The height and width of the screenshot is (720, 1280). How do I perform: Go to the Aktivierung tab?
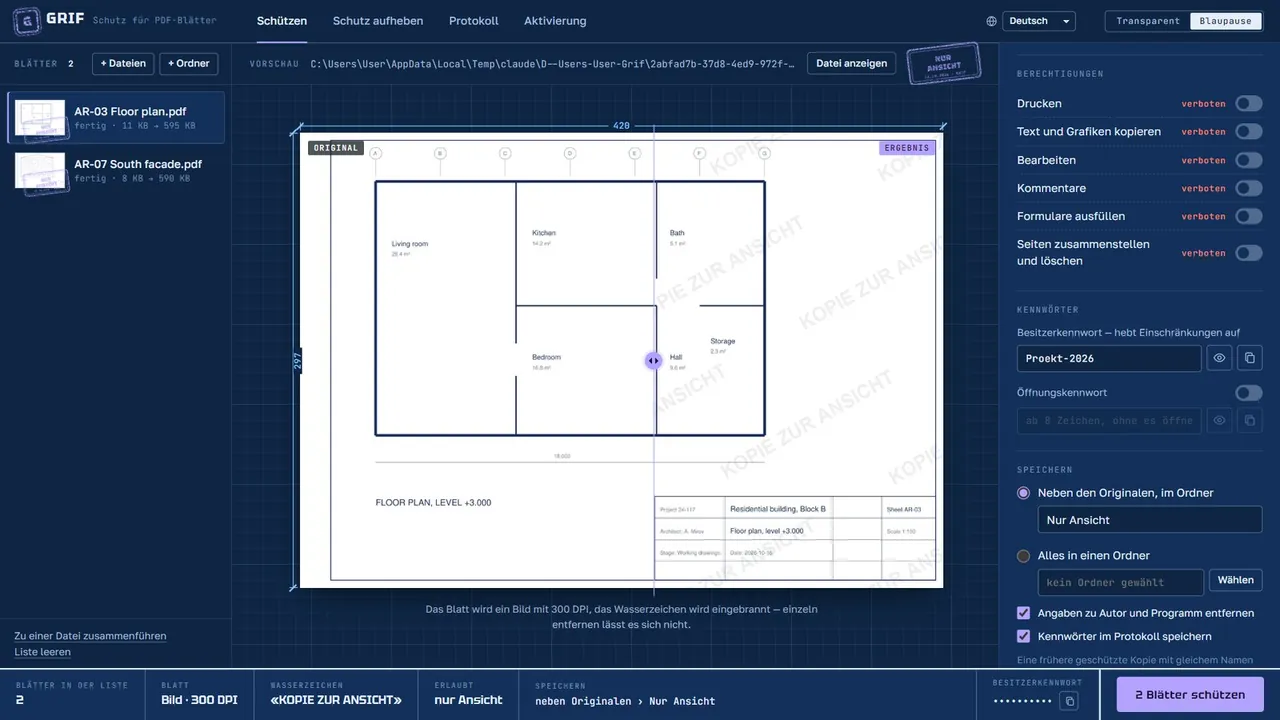click(555, 21)
